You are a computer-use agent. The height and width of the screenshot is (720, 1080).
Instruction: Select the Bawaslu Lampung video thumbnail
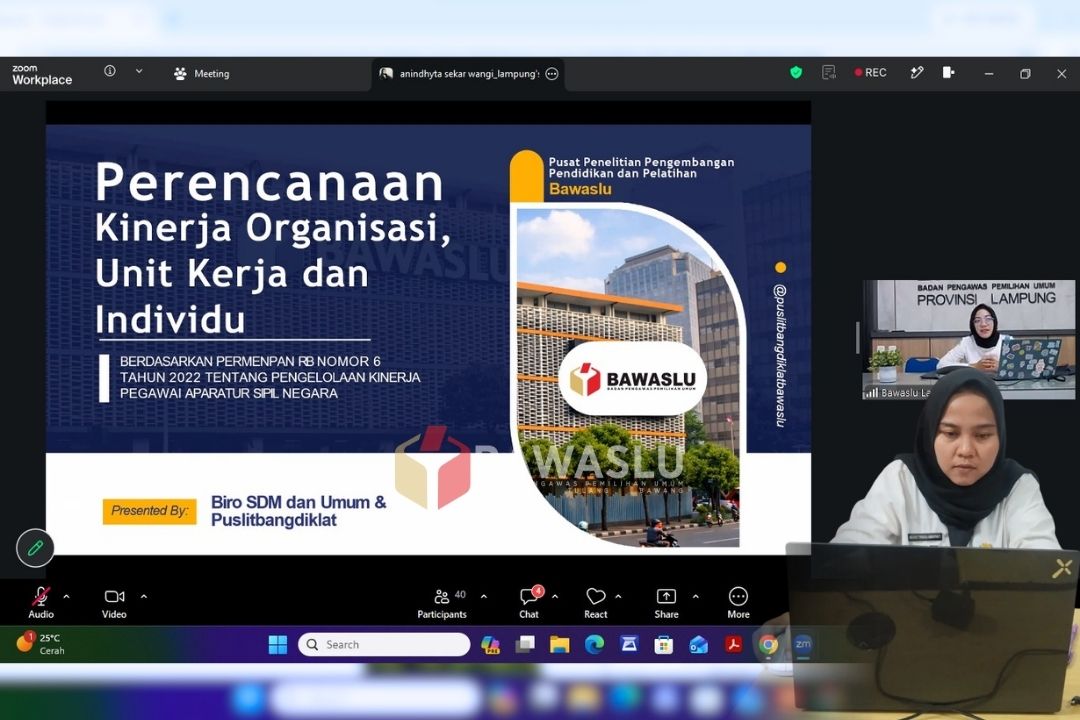(x=968, y=339)
